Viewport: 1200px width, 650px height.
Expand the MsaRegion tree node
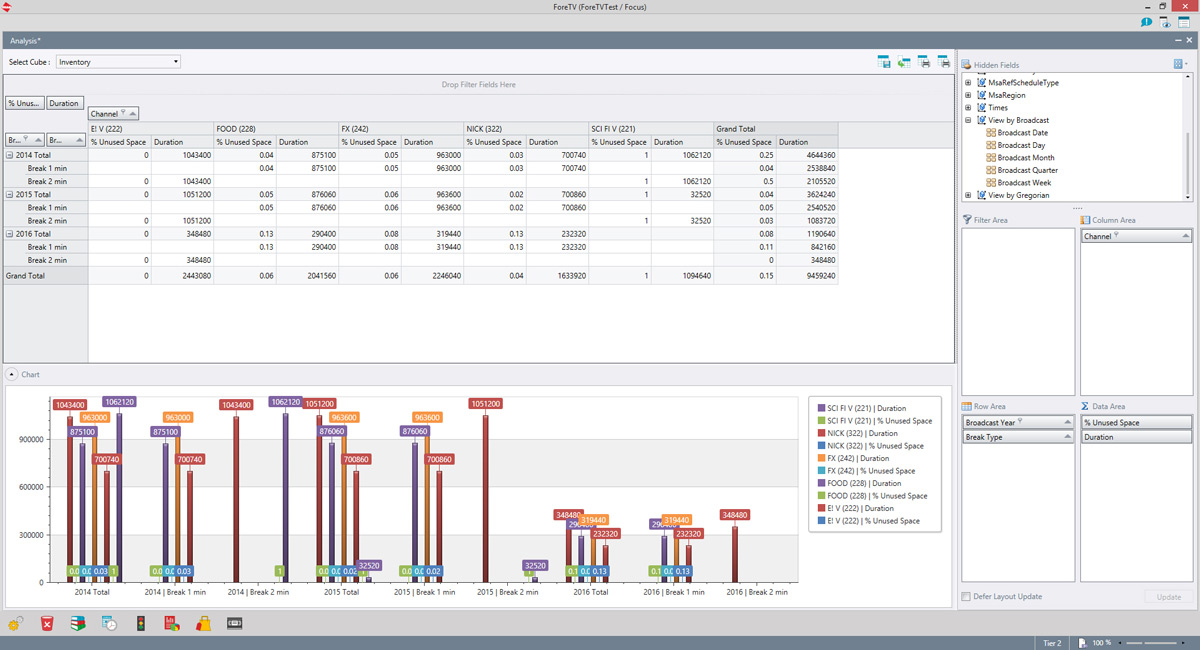(967, 95)
